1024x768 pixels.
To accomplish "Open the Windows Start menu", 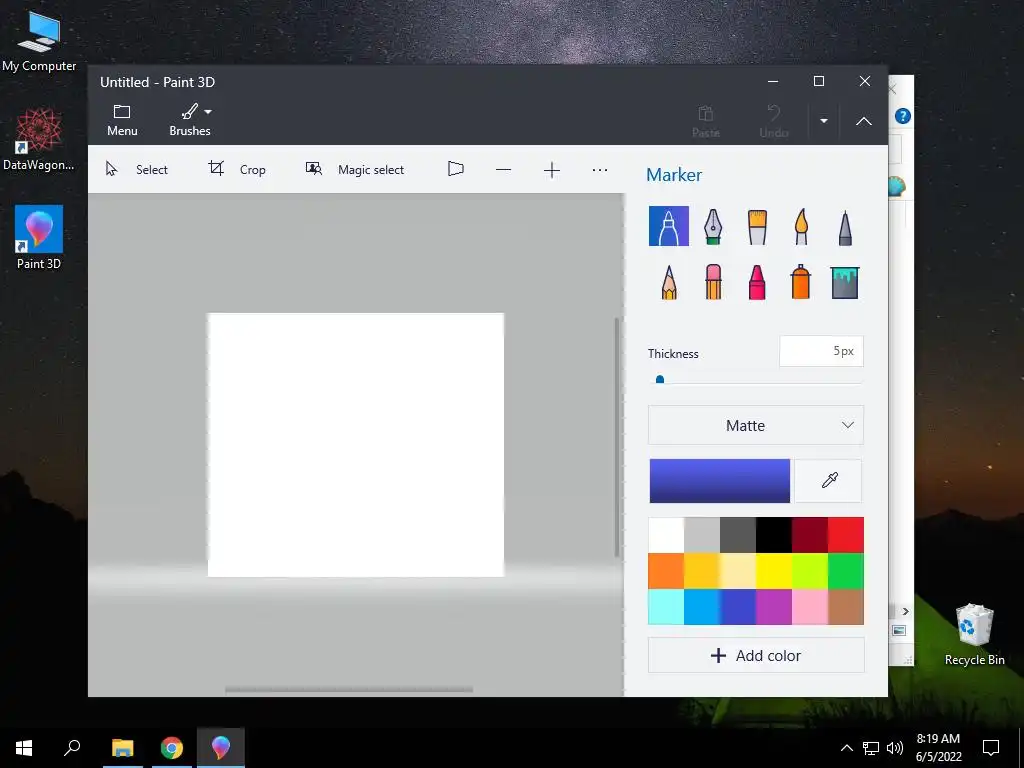I will (x=24, y=748).
